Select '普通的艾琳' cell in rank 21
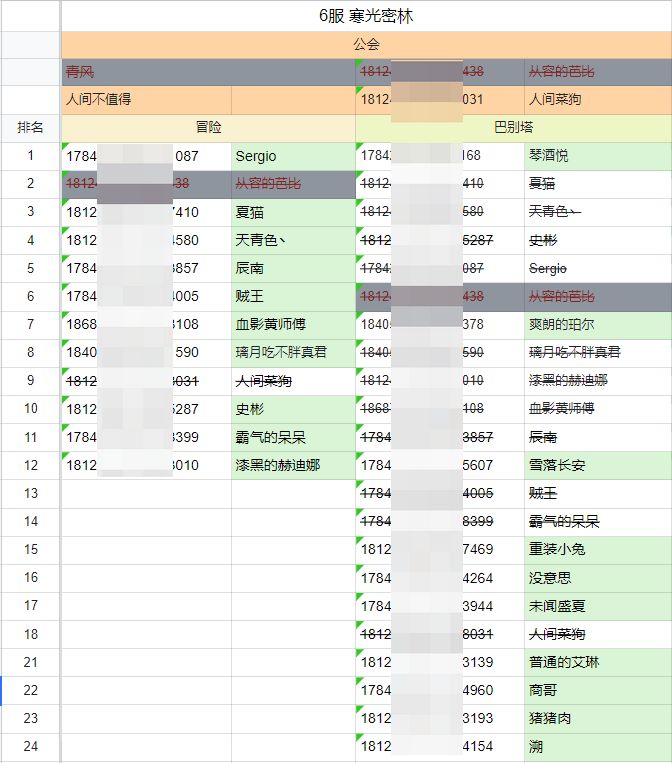 pos(598,662)
